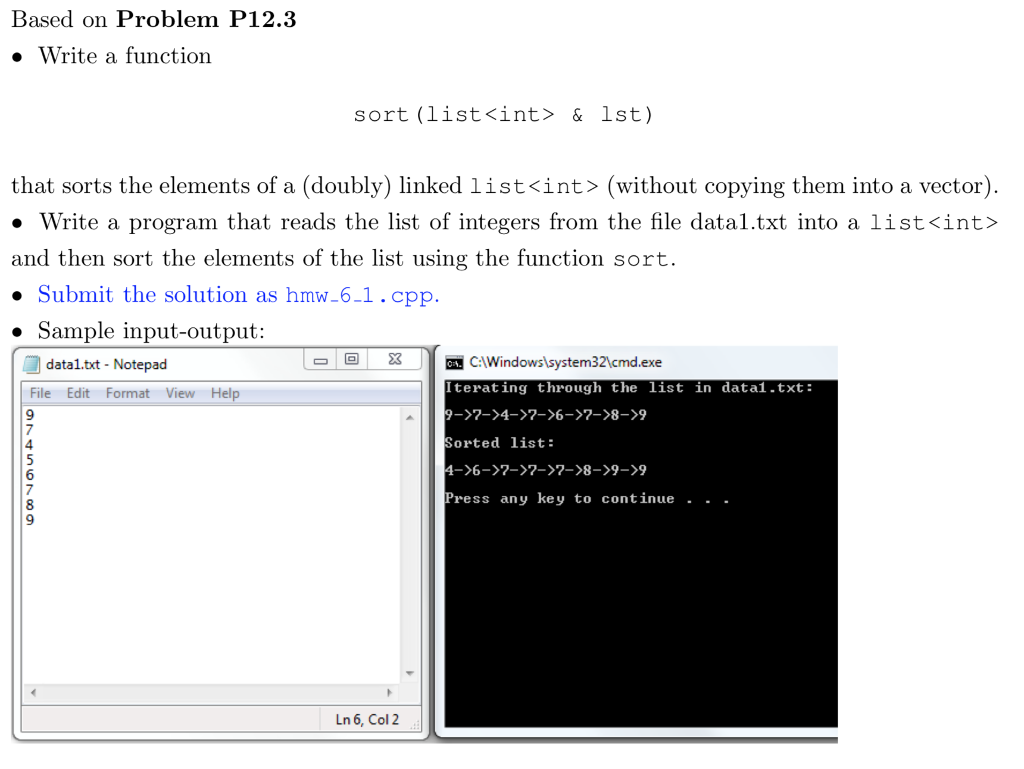Viewport: 1024px width, 769px height.
Task: Click the cmd.exe icon in the console title bar
Action: pos(452,363)
